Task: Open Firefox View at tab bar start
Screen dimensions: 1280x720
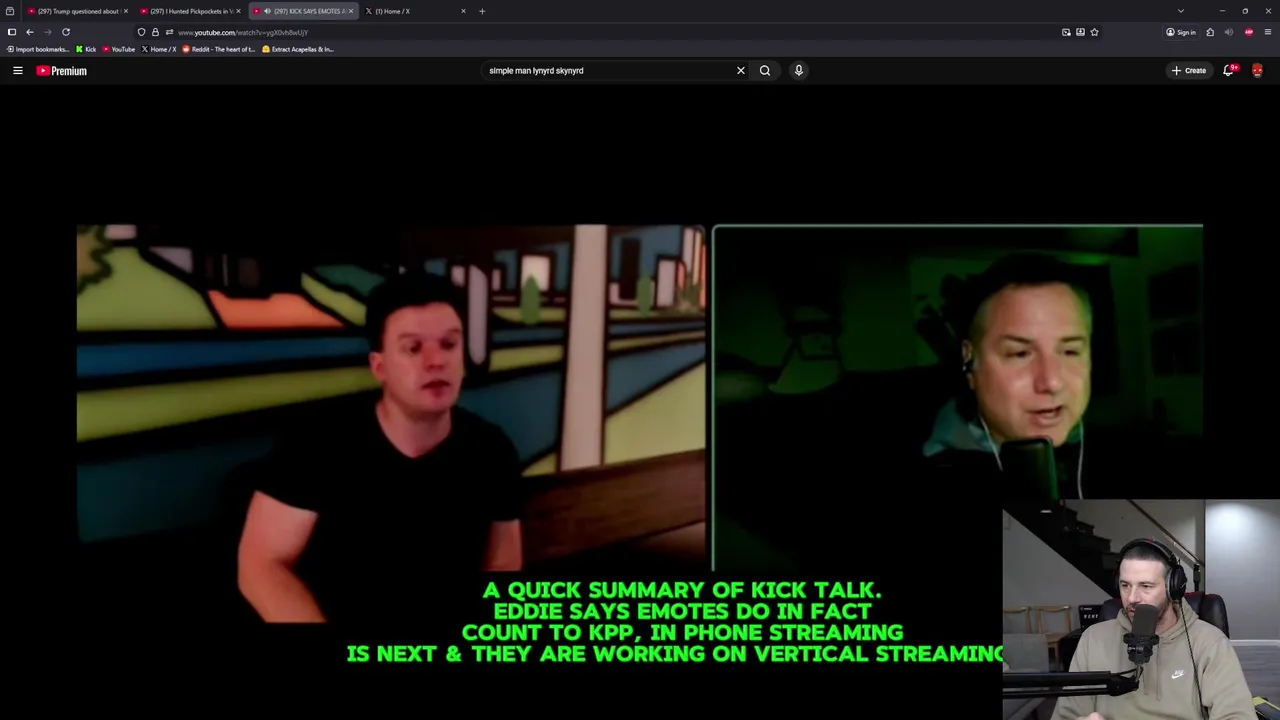Action: [x=10, y=11]
